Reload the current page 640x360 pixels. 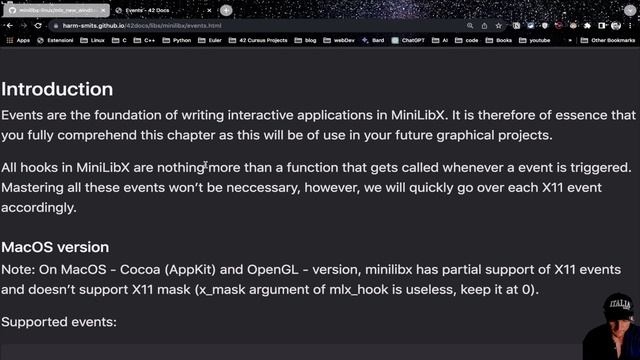pos(38,26)
